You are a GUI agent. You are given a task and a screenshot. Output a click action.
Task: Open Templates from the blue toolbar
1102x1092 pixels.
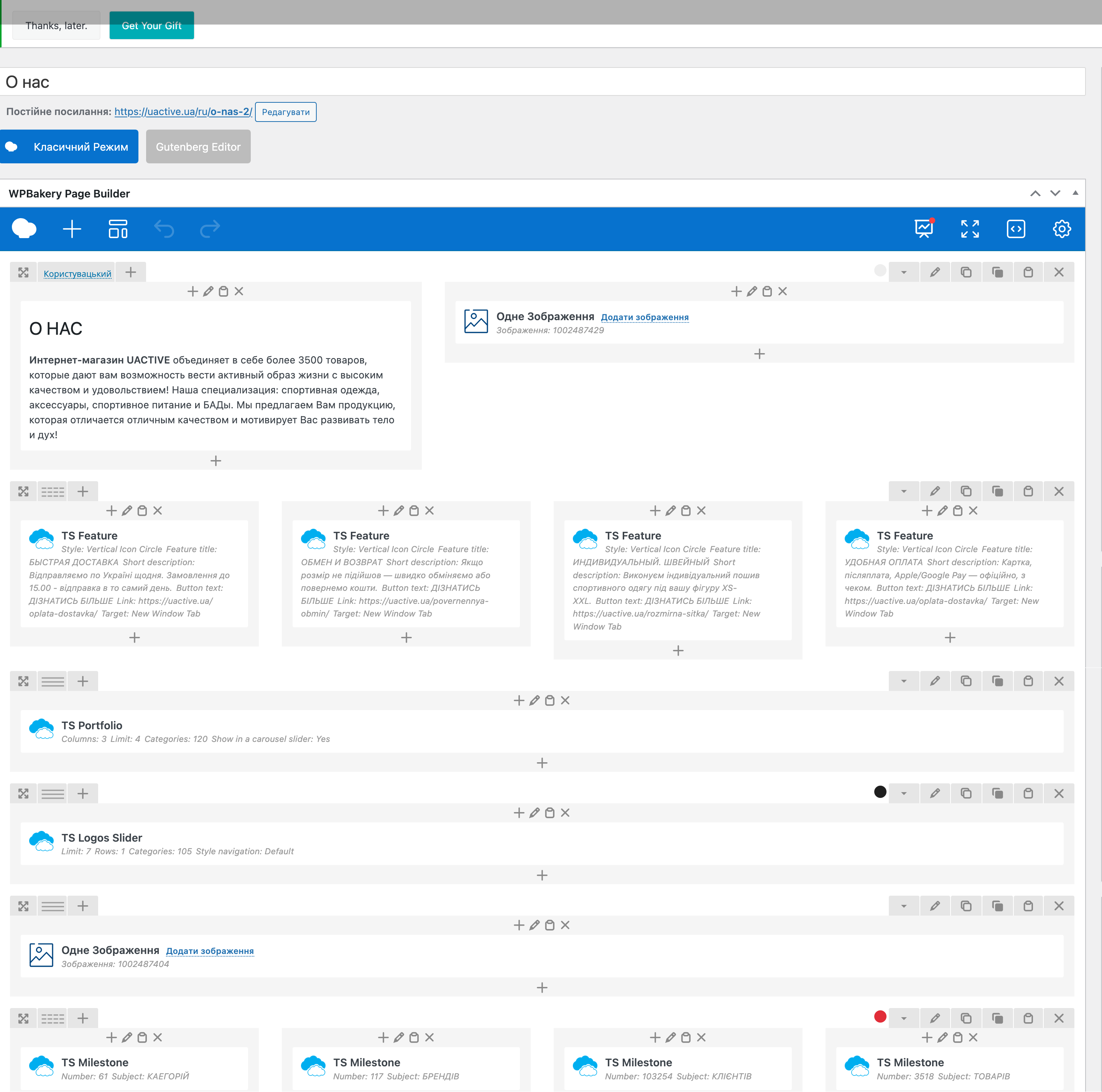(x=118, y=229)
